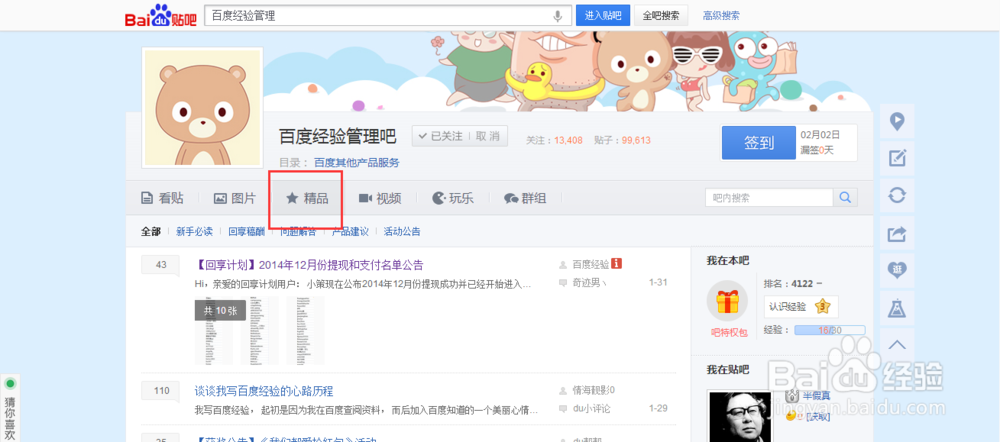Click the second image thumbnail in the first post

[x=260, y=330]
